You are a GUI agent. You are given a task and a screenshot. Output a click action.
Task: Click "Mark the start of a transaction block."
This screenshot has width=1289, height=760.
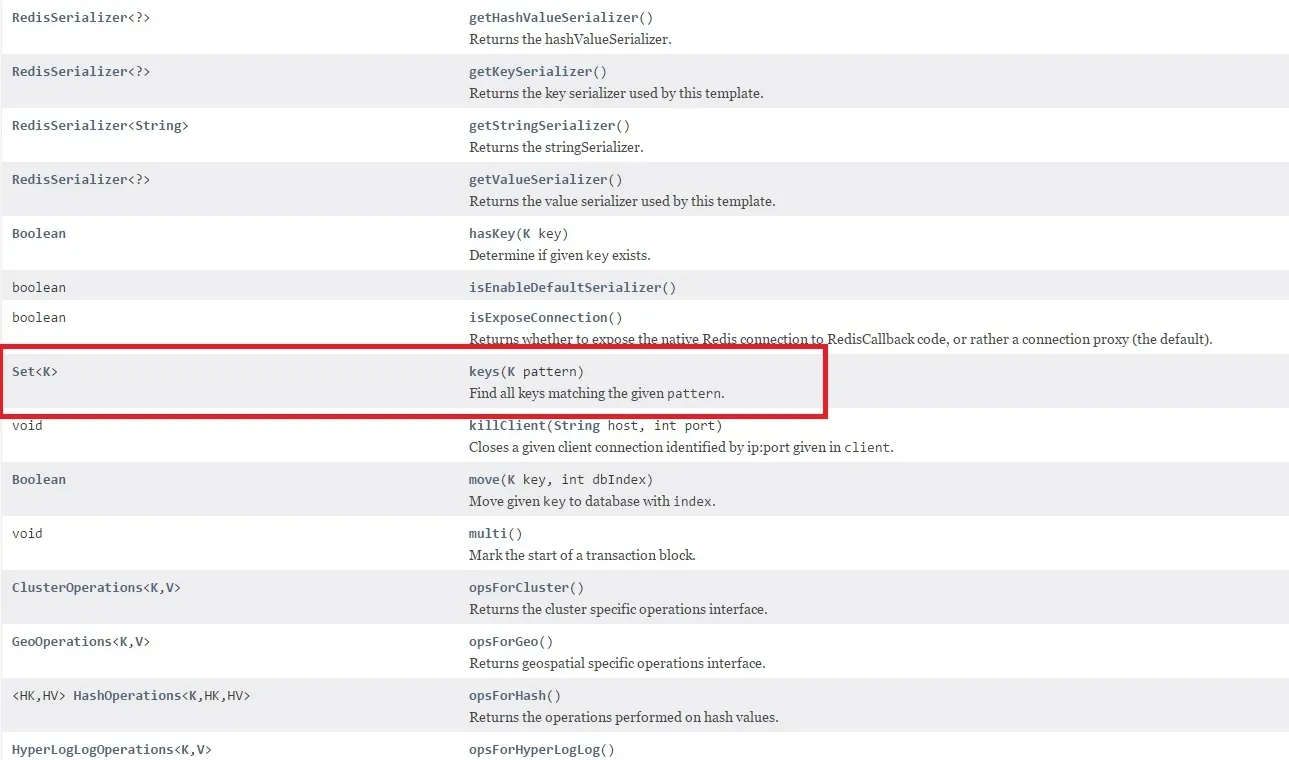(582, 556)
